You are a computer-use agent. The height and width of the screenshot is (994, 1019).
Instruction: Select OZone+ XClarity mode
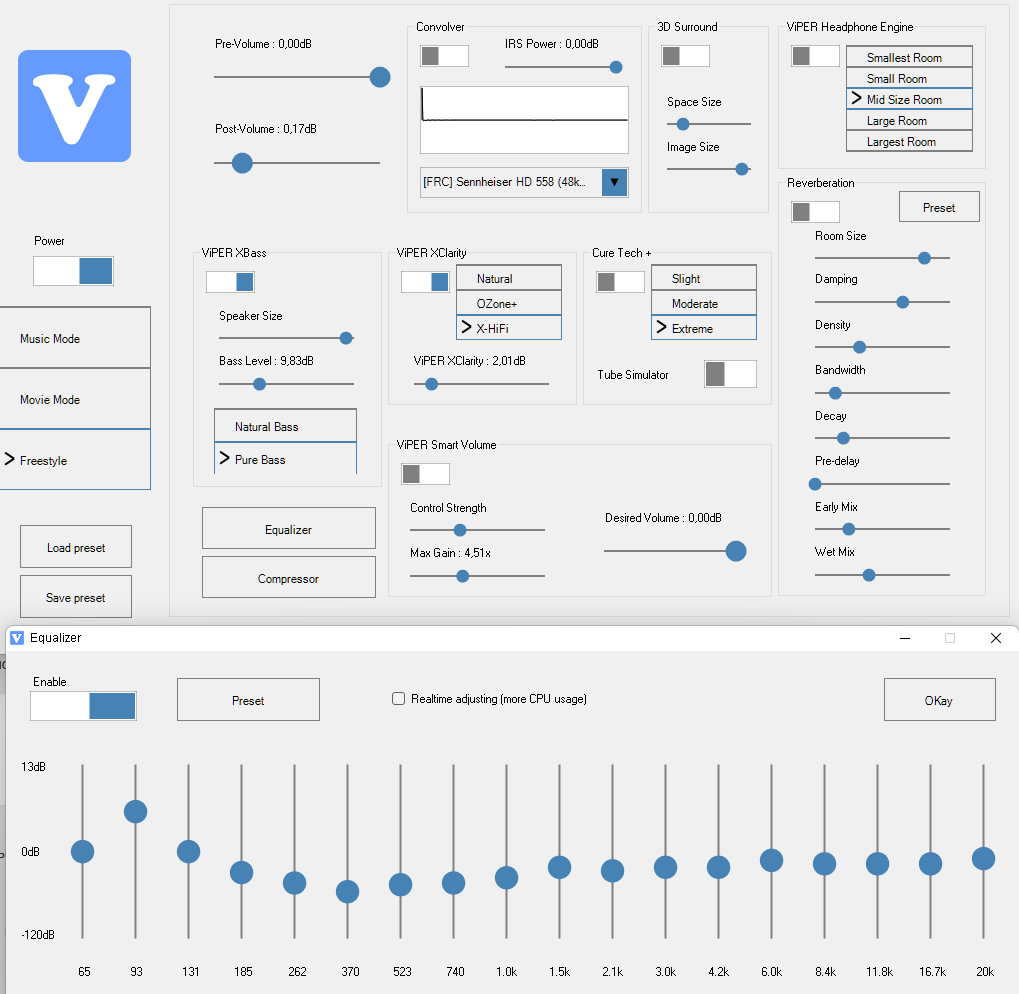(x=509, y=303)
